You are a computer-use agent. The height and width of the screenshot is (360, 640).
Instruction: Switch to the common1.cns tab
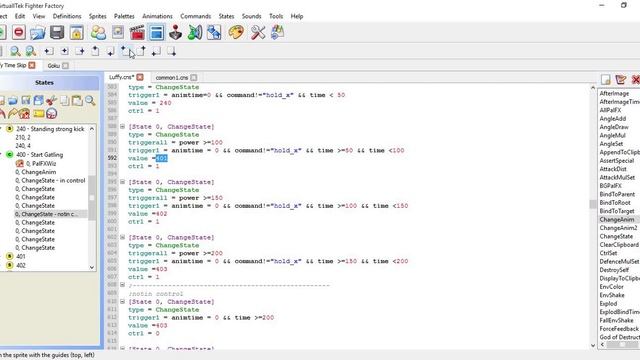172,78
